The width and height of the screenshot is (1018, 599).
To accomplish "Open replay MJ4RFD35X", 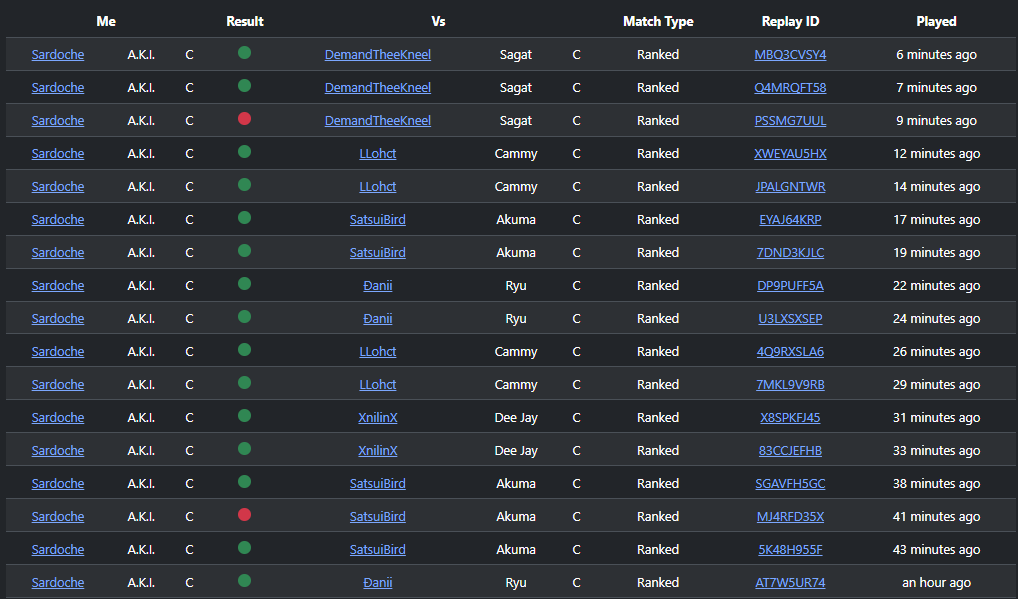I will [x=790, y=517].
